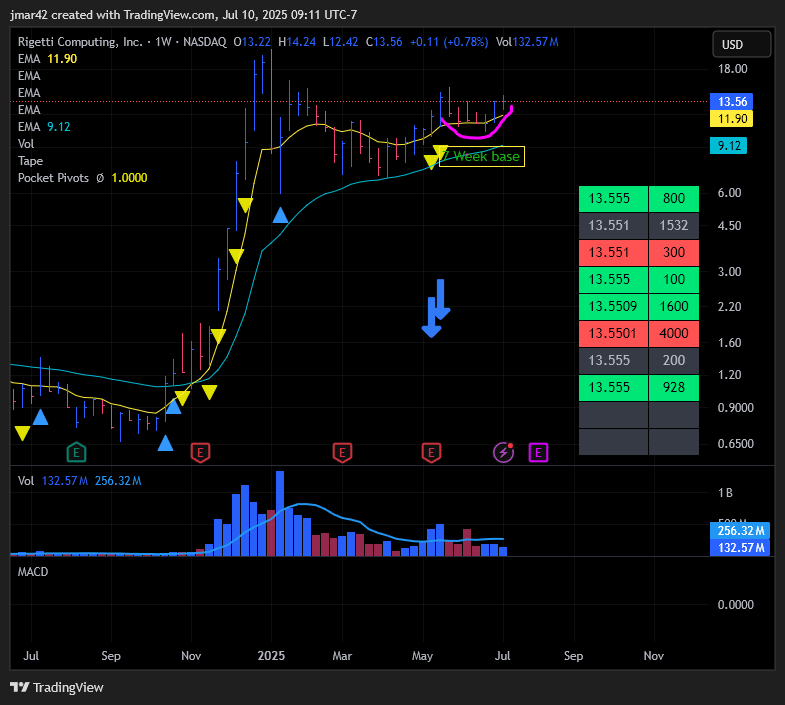Click the 256.32M volume average value in legend

(118, 481)
